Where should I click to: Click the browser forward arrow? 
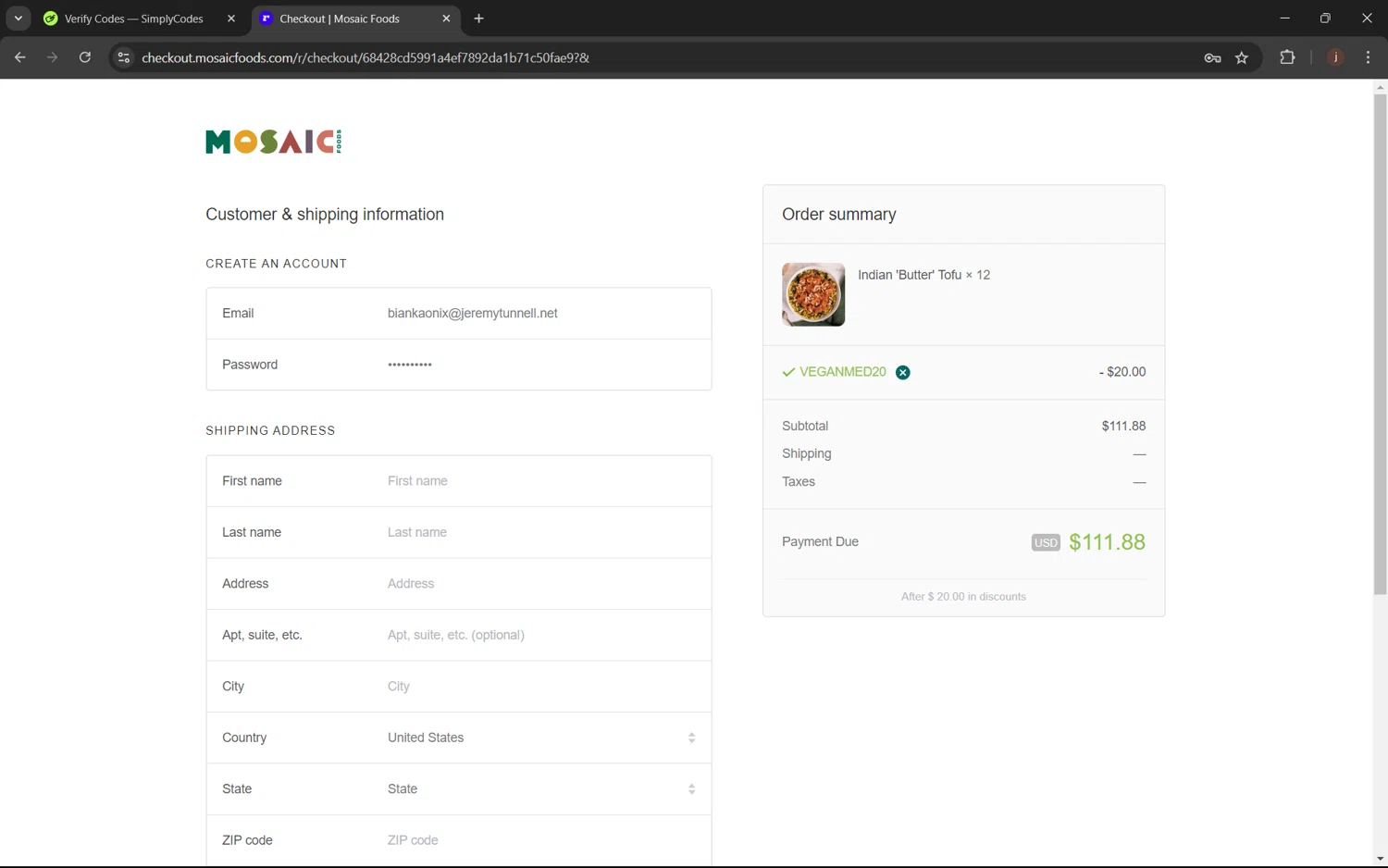click(x=52, y=57)
